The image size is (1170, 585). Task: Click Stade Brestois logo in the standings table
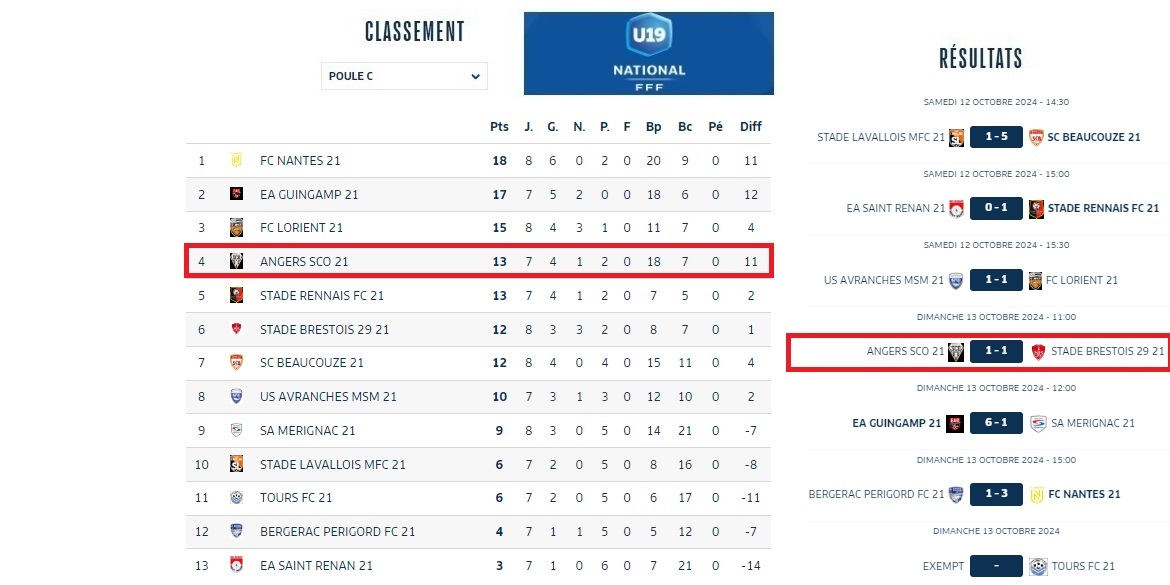coord(237,329)
